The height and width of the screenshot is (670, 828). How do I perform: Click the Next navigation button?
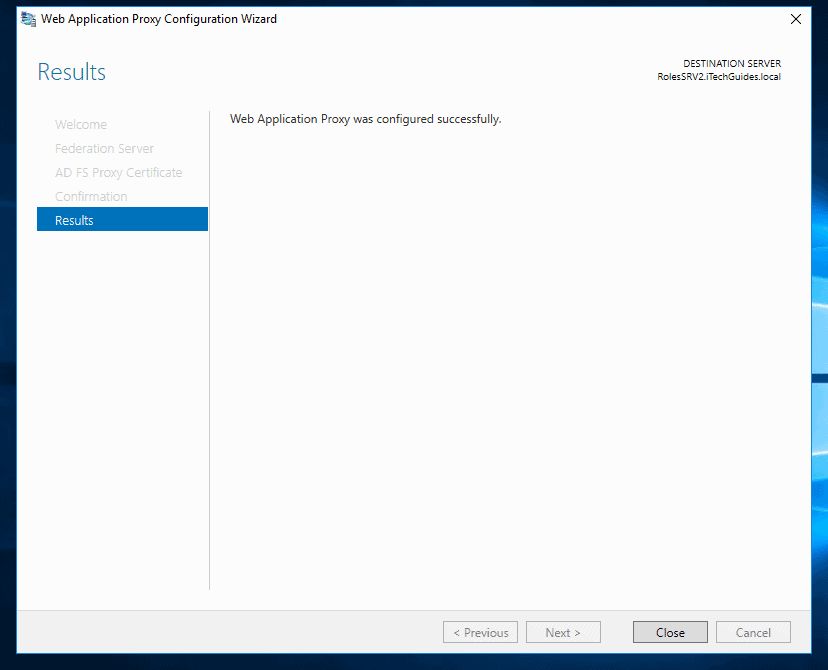pos(563,632)
